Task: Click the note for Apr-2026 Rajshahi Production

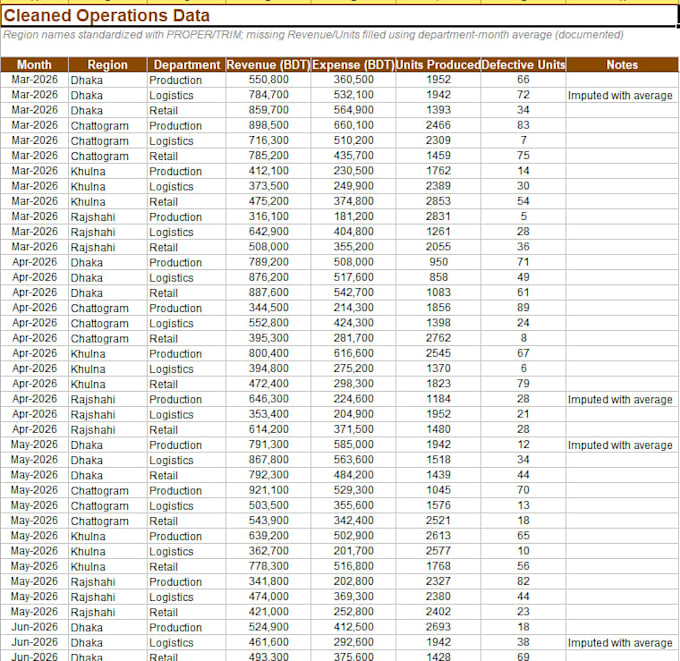Action: coord(622,399)
